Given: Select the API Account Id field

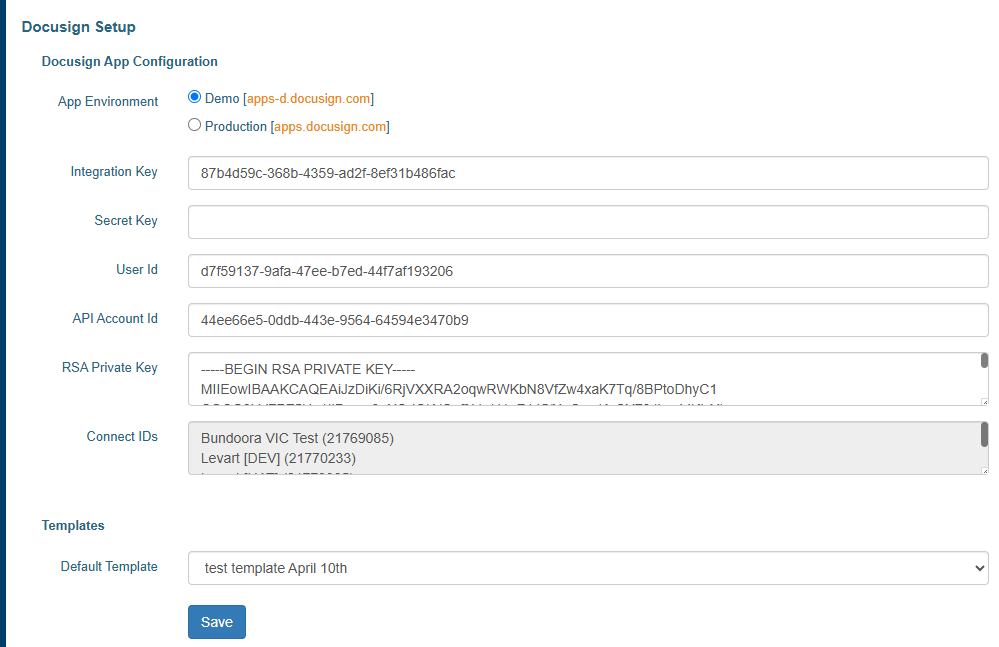Looking at the screenshot, I should tap(588, 320).
